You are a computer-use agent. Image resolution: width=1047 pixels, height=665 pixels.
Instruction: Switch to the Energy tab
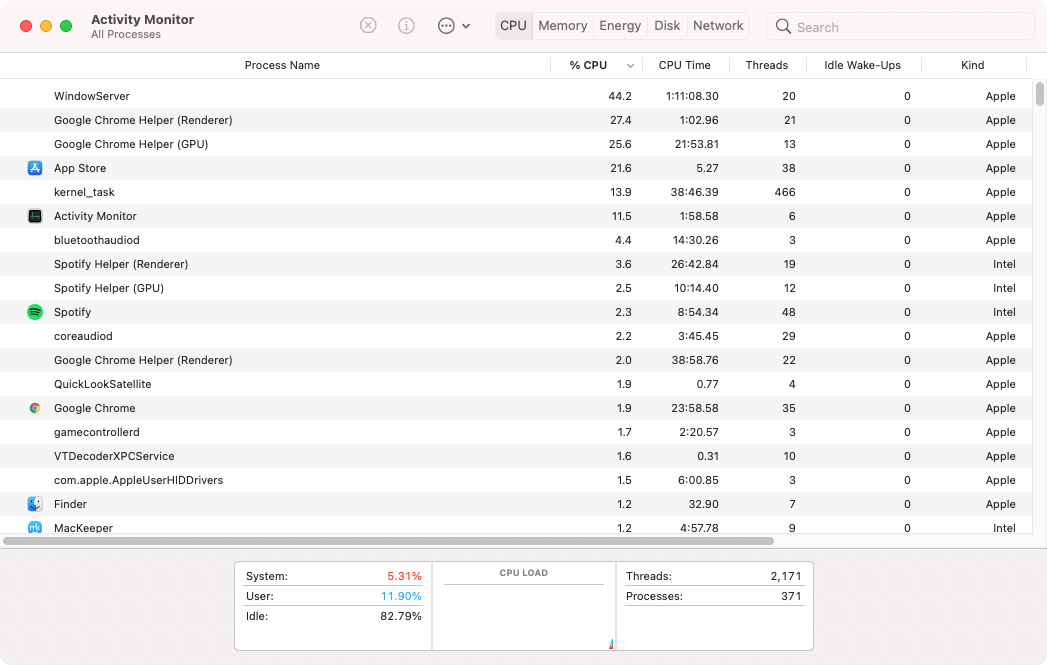click(x=620, y=25)
